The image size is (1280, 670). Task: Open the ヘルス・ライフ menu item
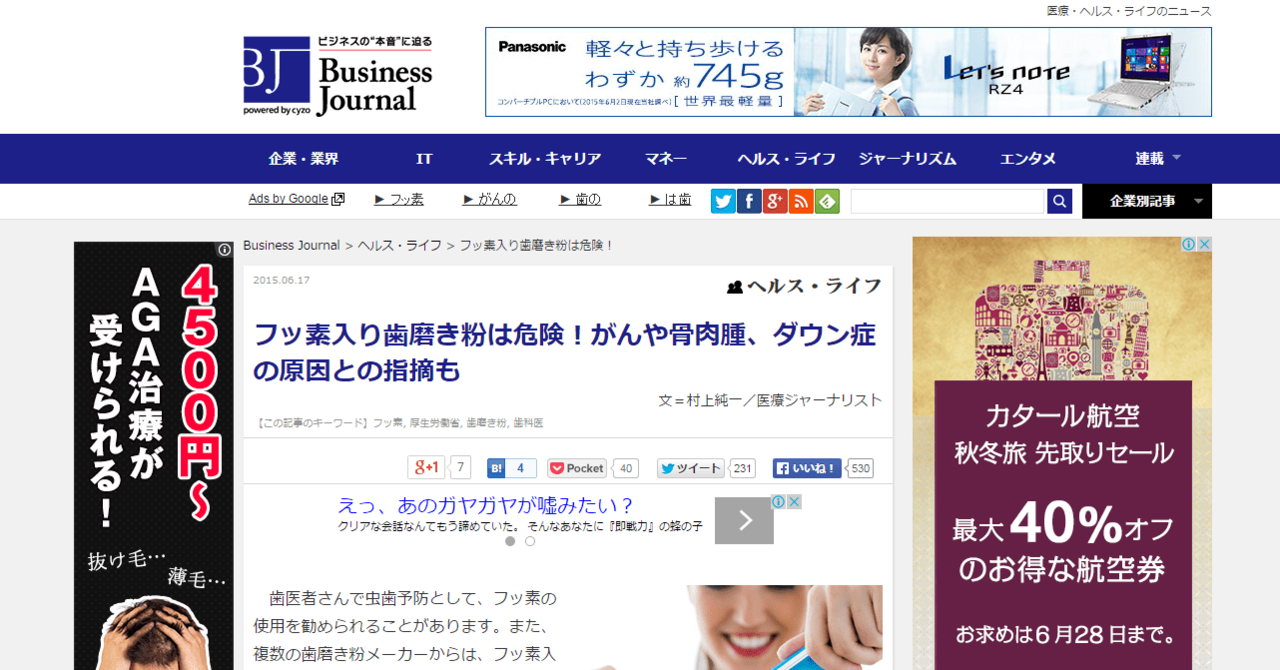tap(787, 159)
